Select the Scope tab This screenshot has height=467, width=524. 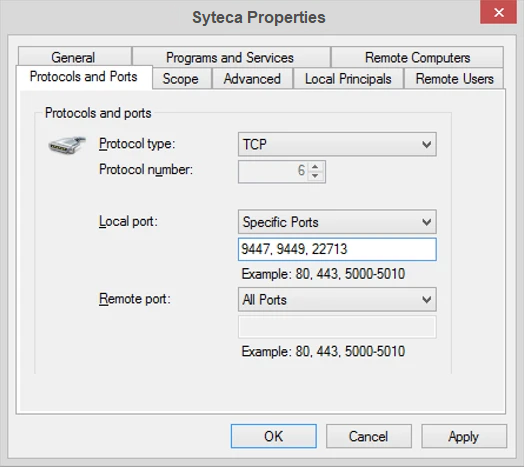[181, 79]
